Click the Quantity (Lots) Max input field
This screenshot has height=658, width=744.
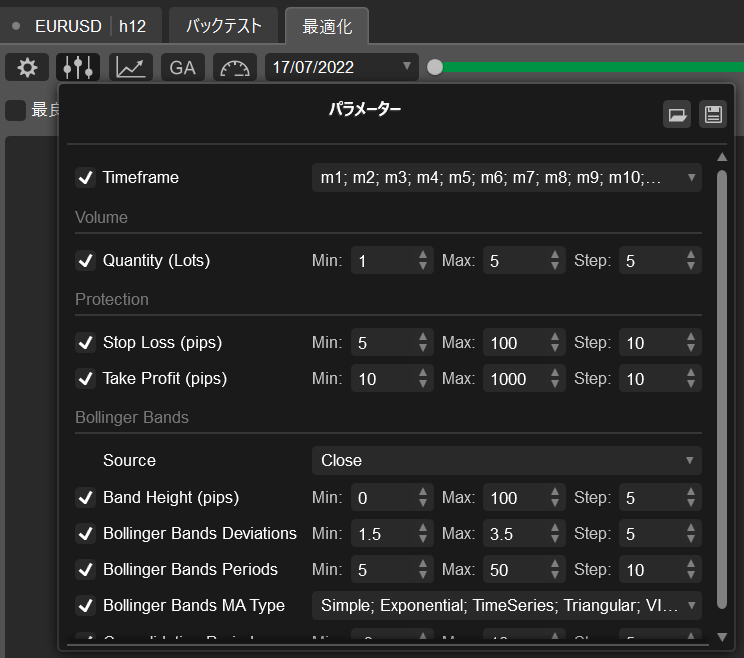(x=513, y=261)
